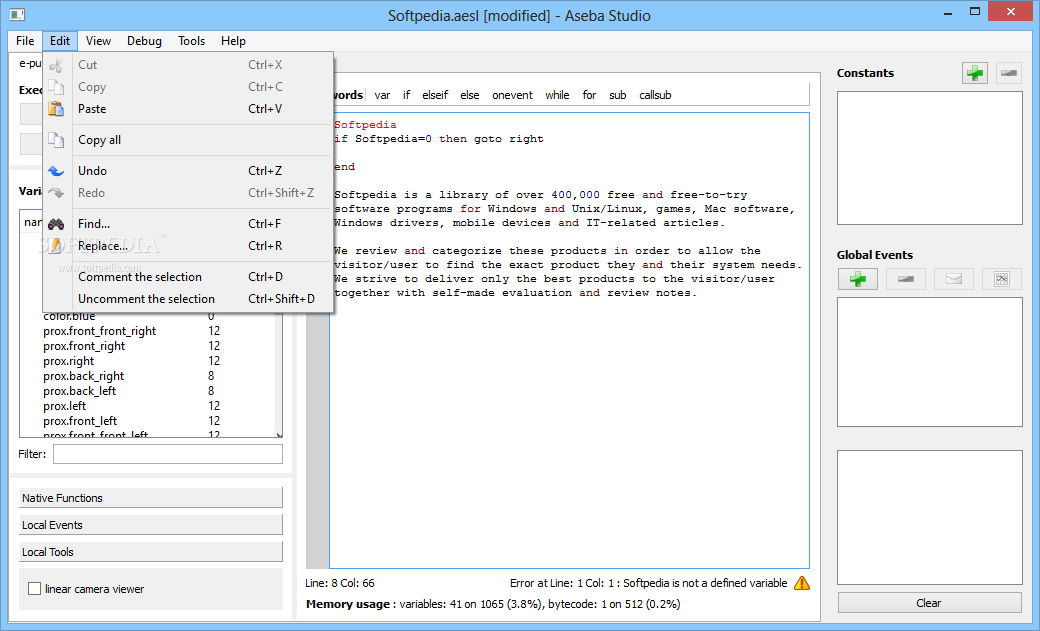Insert the 'sub' keyword button
This screenshot has height=631, width=1040.
[x=618, y=95]
